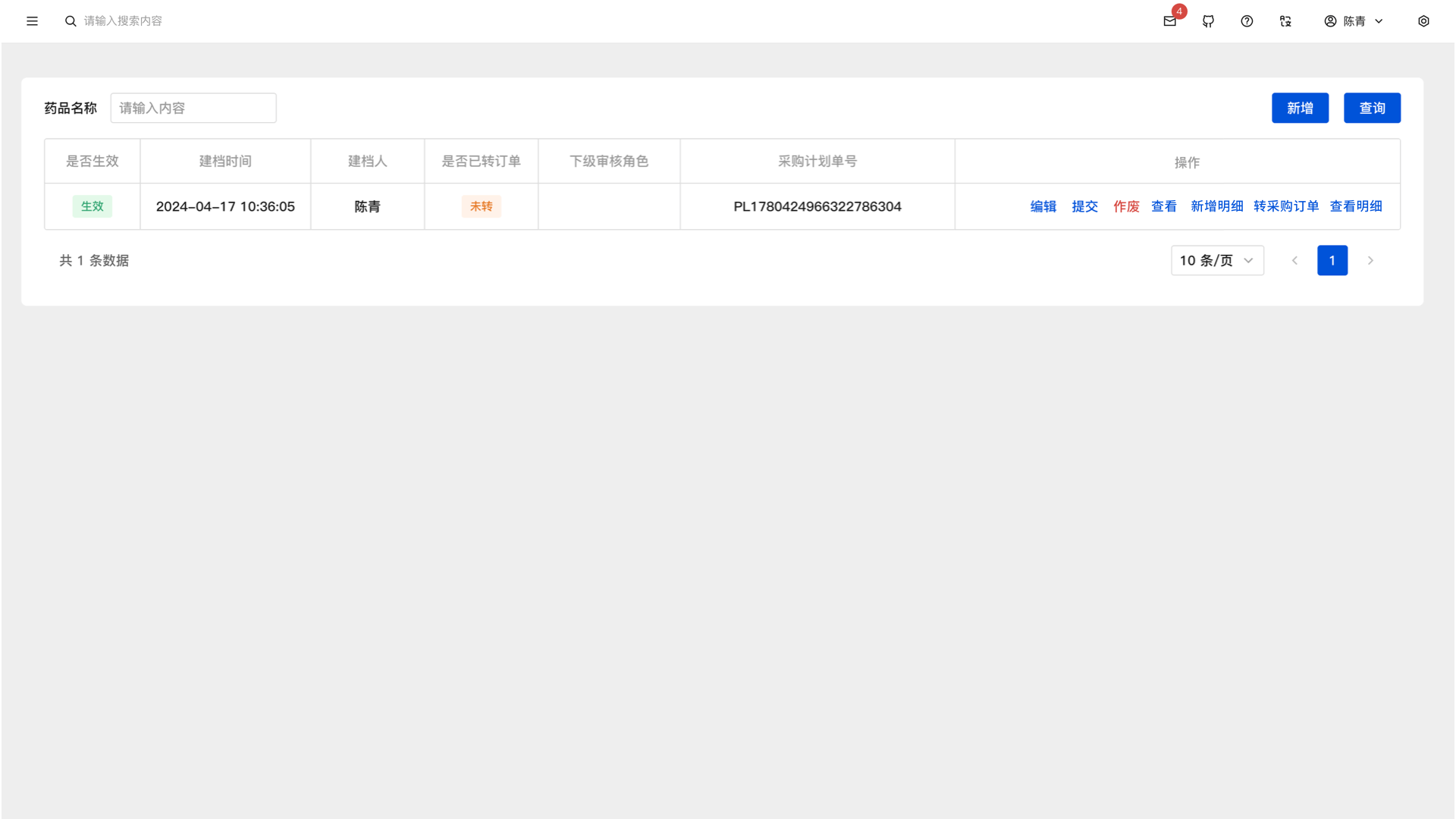The image size is (1456, 819).
Task: Focus the 药品名称 input field
Action: click(193, 108)
